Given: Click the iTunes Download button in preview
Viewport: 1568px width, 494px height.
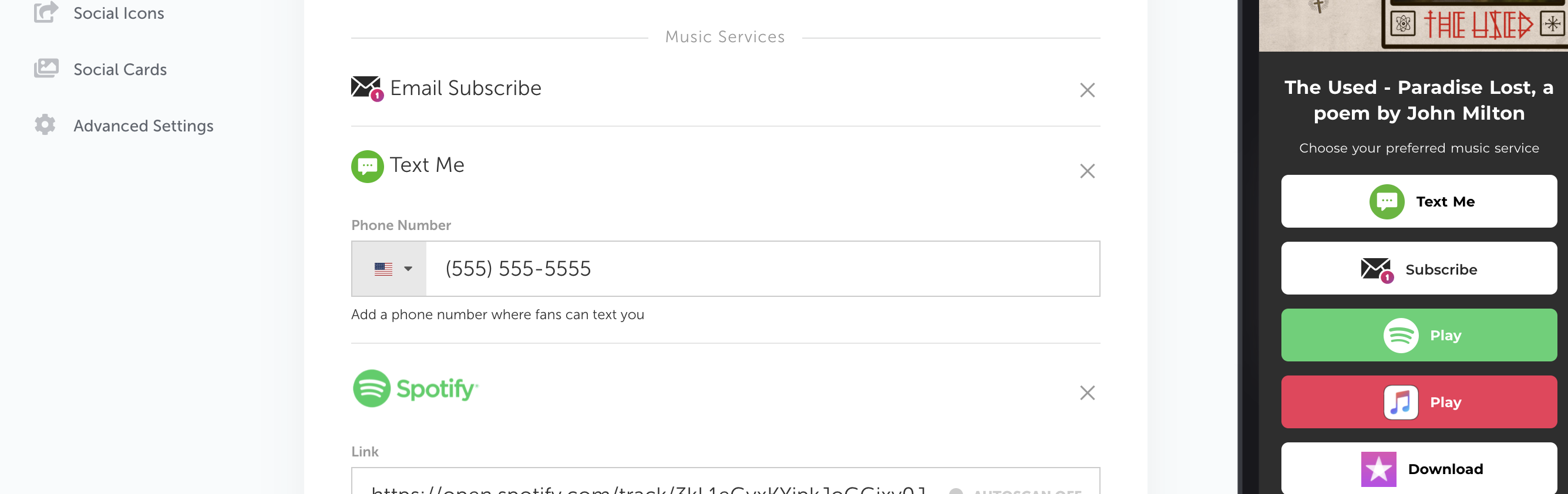Looking at the screenshot, I should click(1418, 468).
